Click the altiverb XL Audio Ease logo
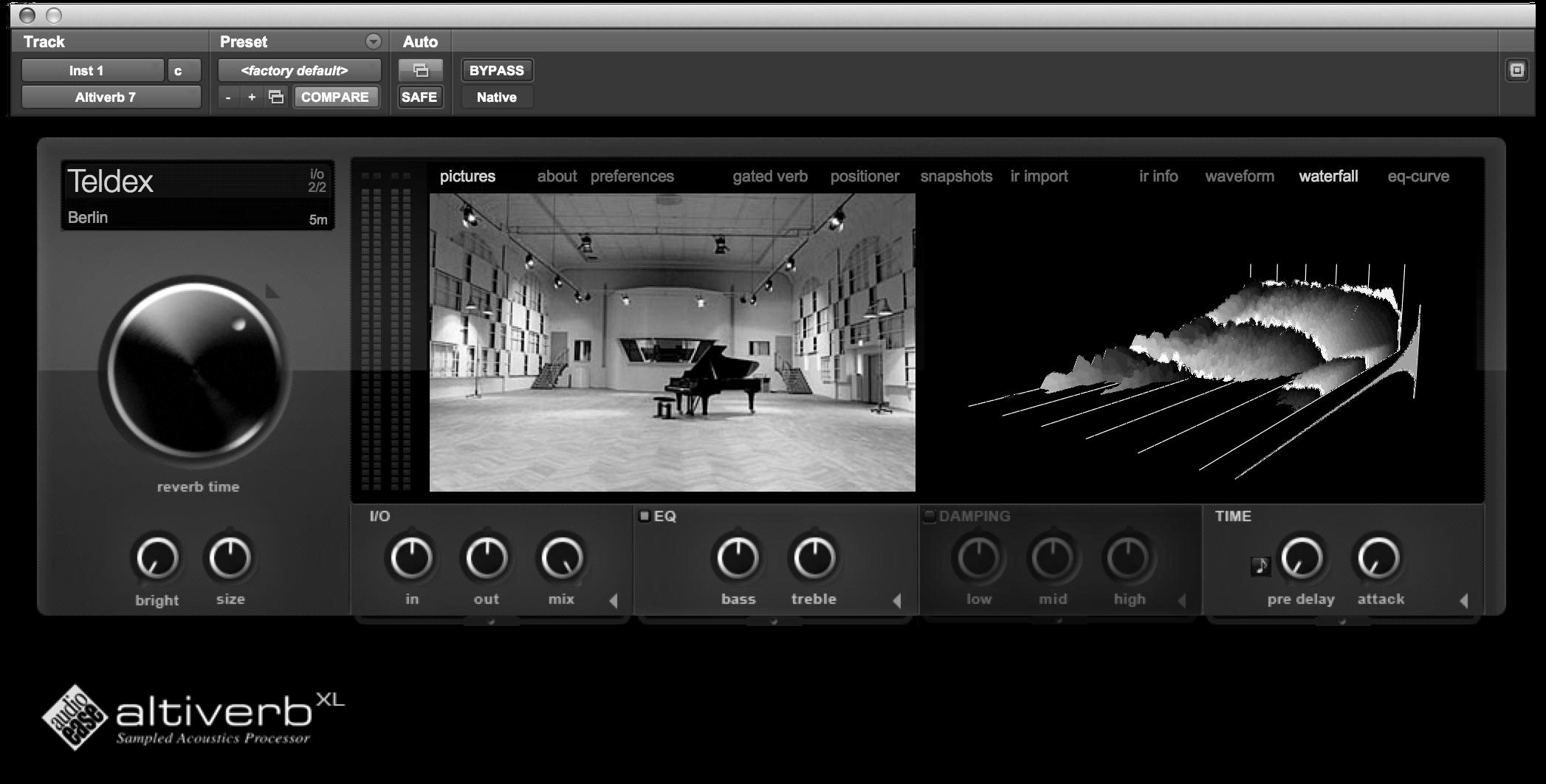Viewport: 1546px width, 784px height. pyautogui.click(x=193, y=717)
